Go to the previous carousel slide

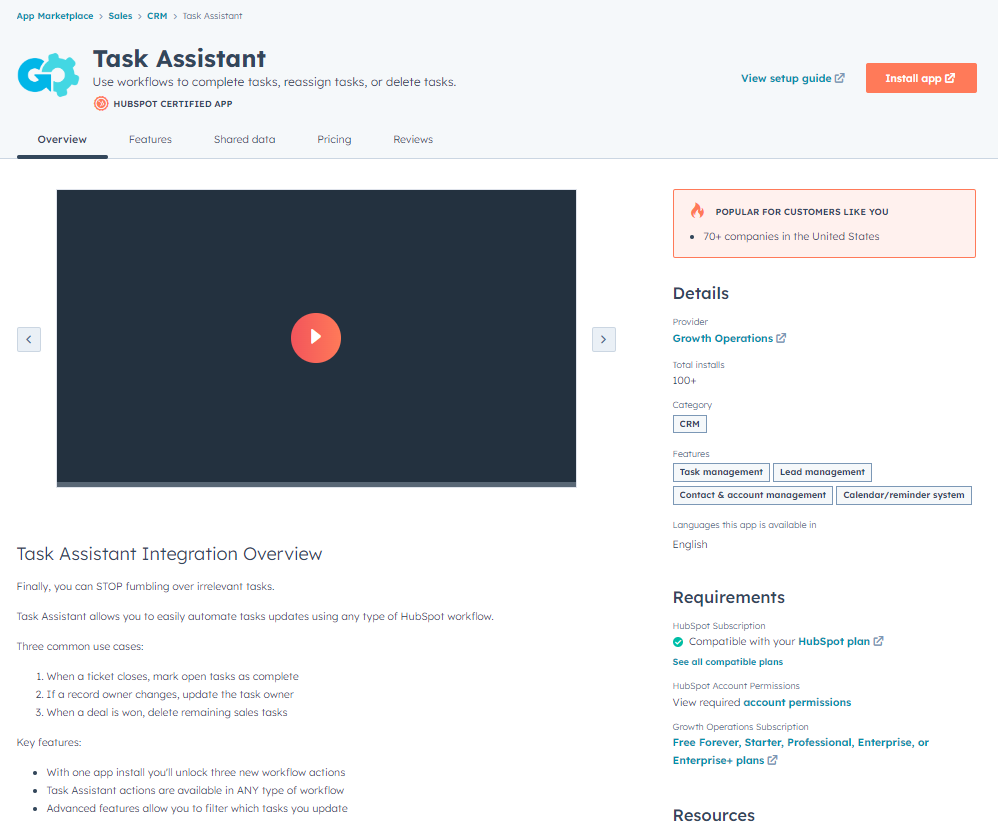coord(28,339)
